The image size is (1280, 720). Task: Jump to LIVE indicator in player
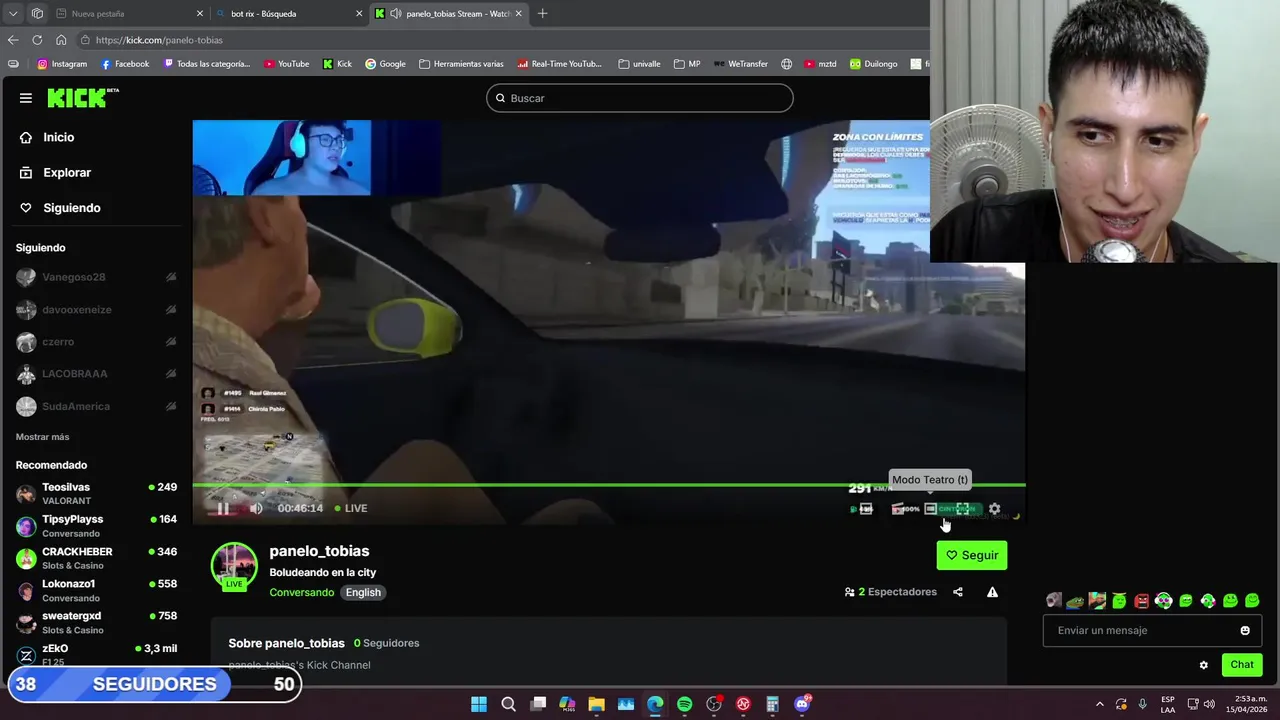pos(351,508)
